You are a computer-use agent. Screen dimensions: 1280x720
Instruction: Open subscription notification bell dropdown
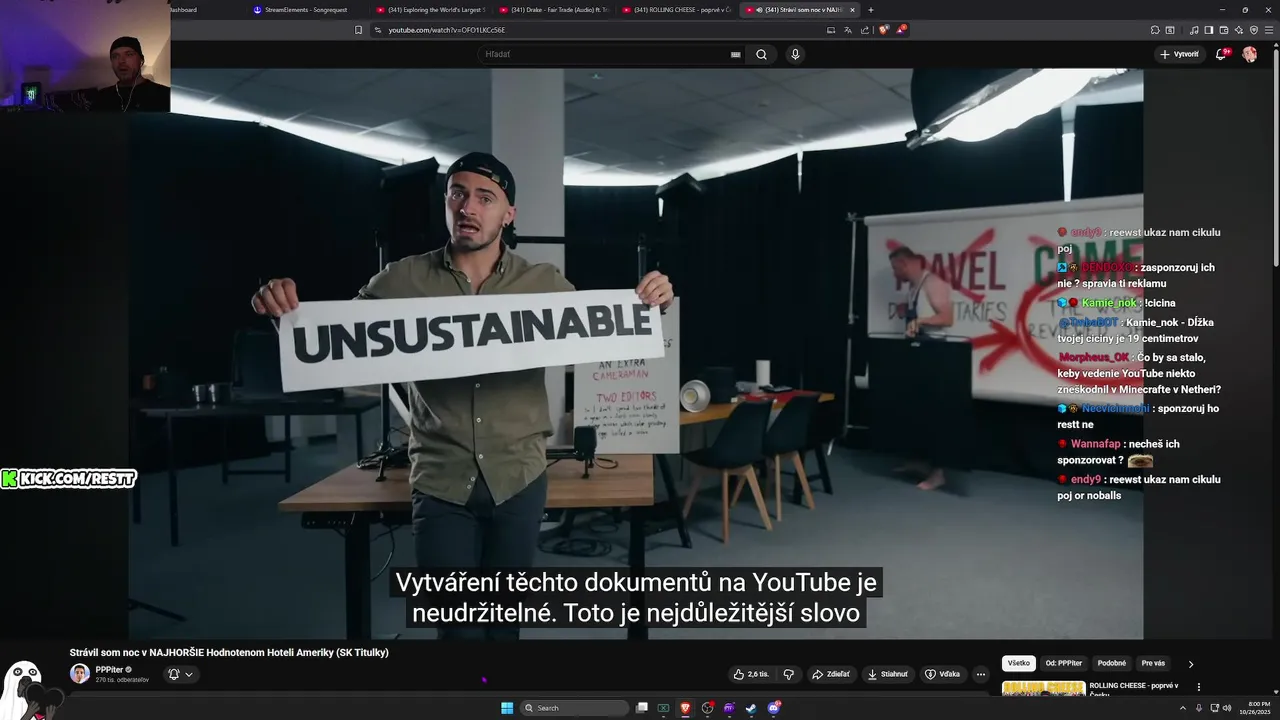(180, 674)
